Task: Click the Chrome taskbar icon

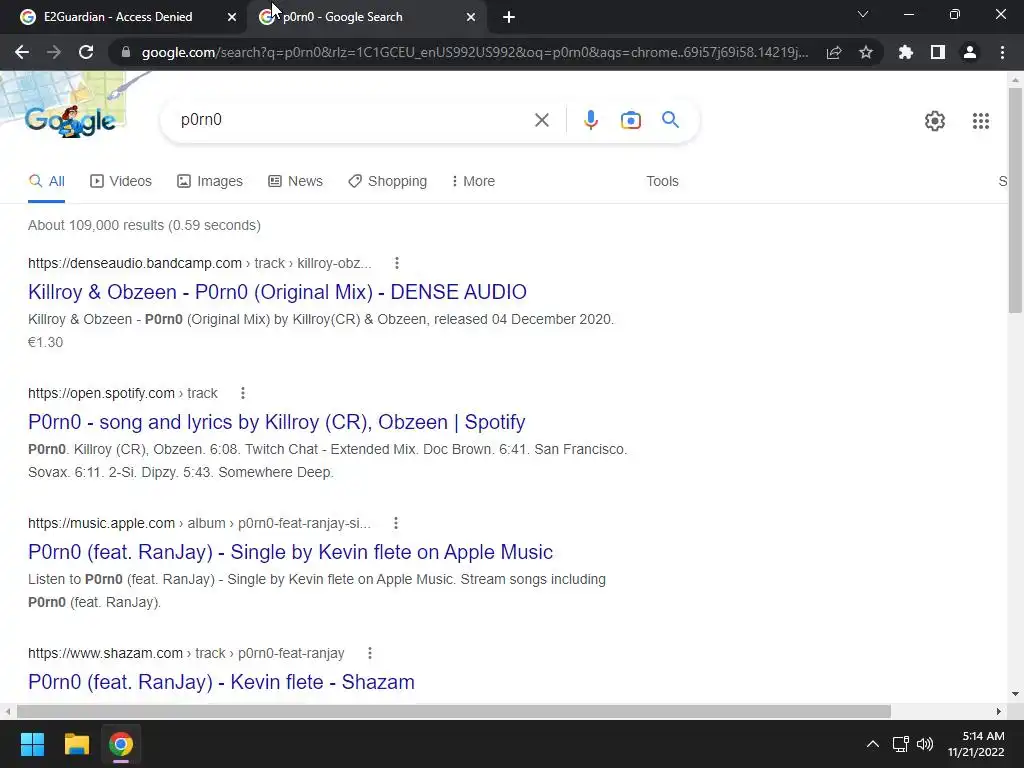Action: click(x=121, y=744)
